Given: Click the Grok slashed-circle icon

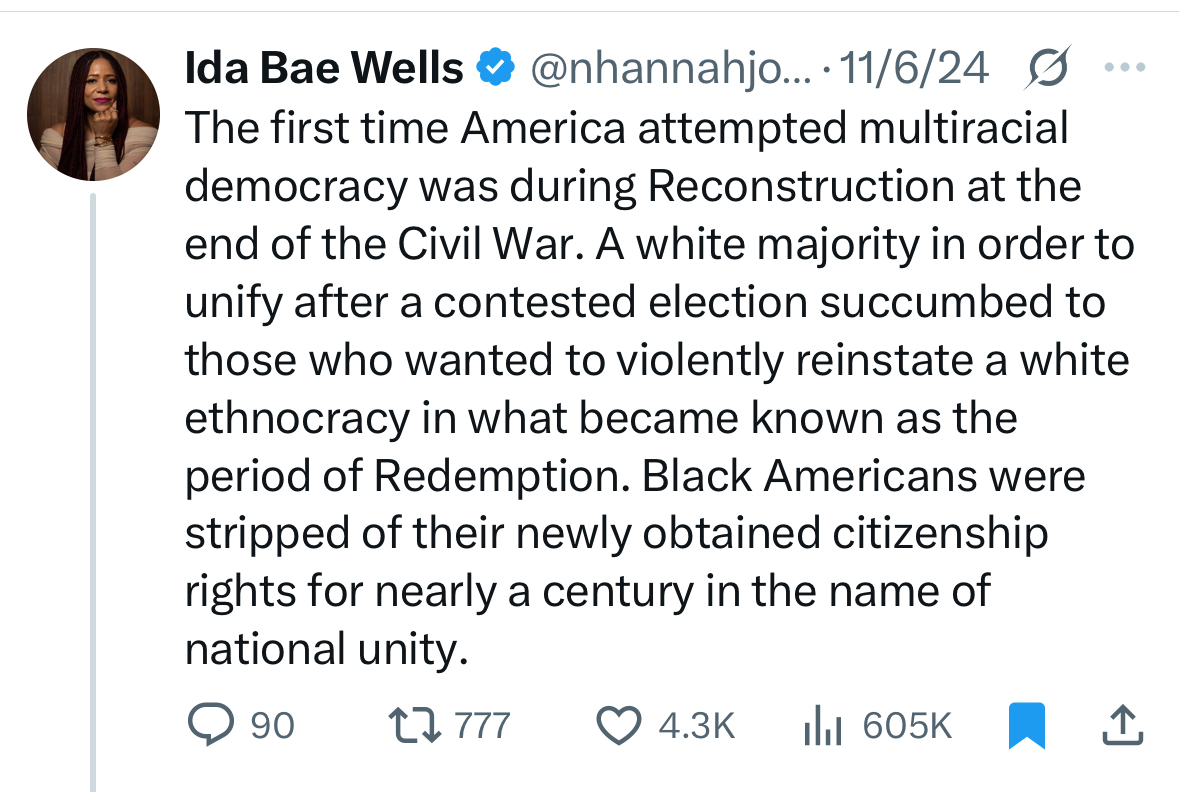Looking at the screenshot, I should [1047, 69].
